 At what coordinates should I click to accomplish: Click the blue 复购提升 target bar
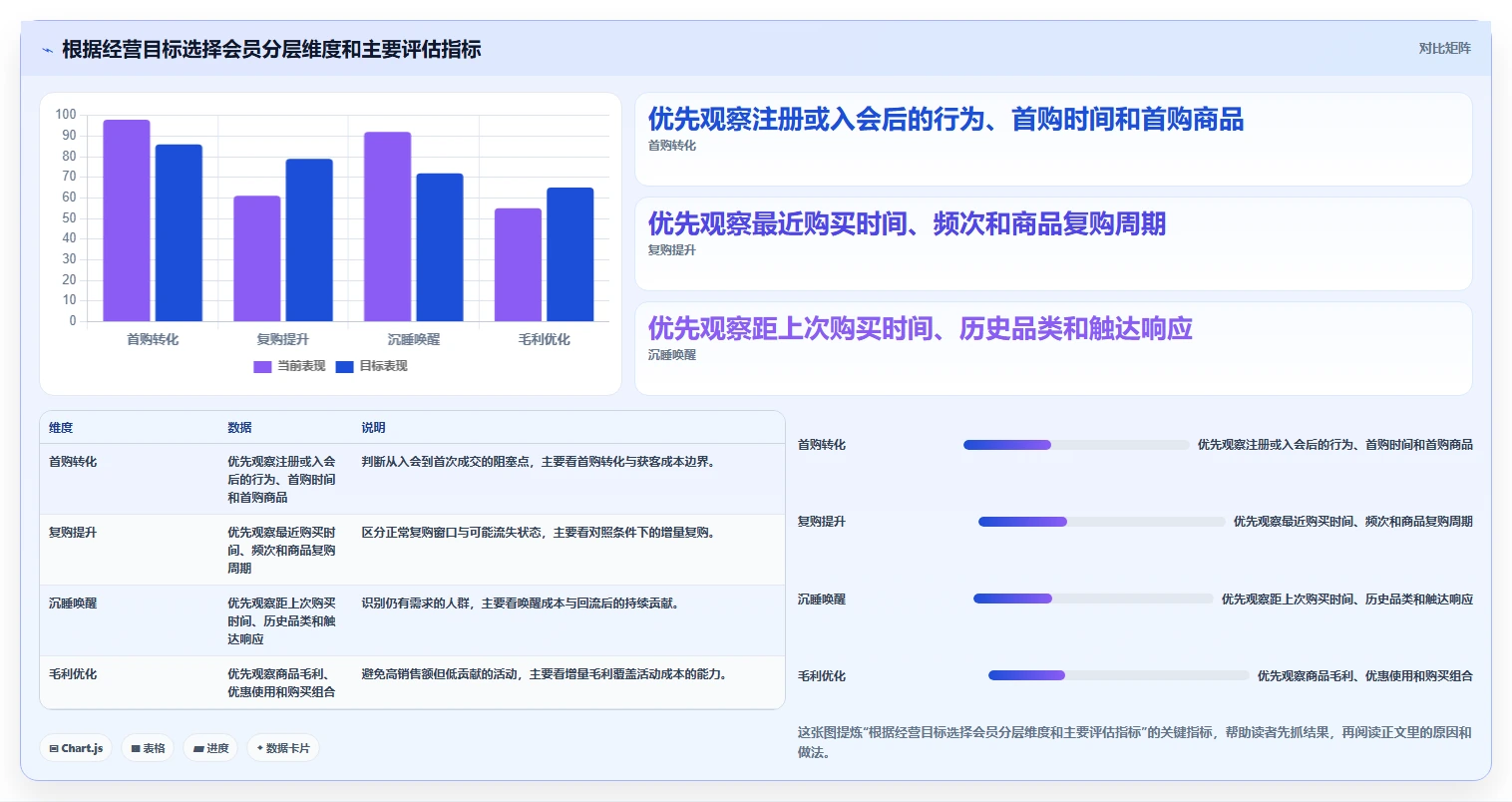(x=309, y=239)
